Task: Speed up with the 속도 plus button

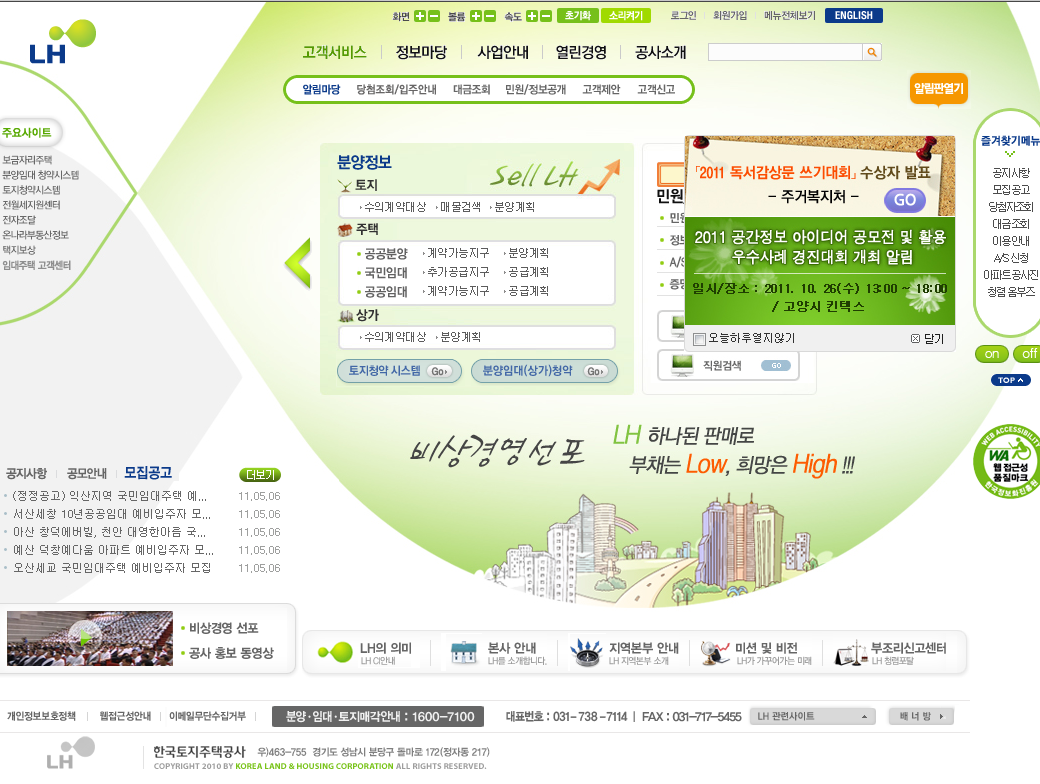Action: point(532,16)
